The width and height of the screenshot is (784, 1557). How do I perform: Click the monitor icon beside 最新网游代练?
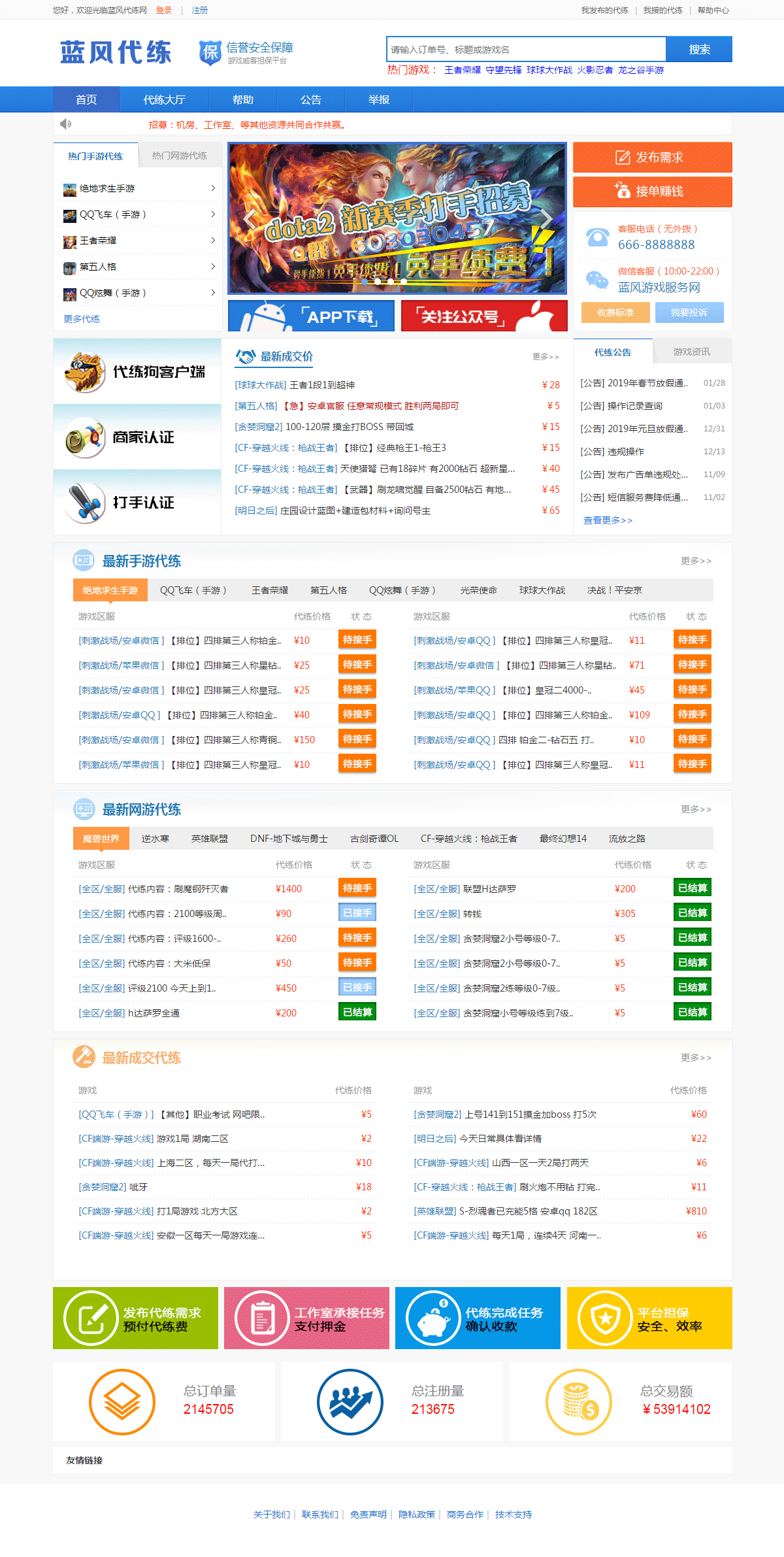(x=84, y=809)
